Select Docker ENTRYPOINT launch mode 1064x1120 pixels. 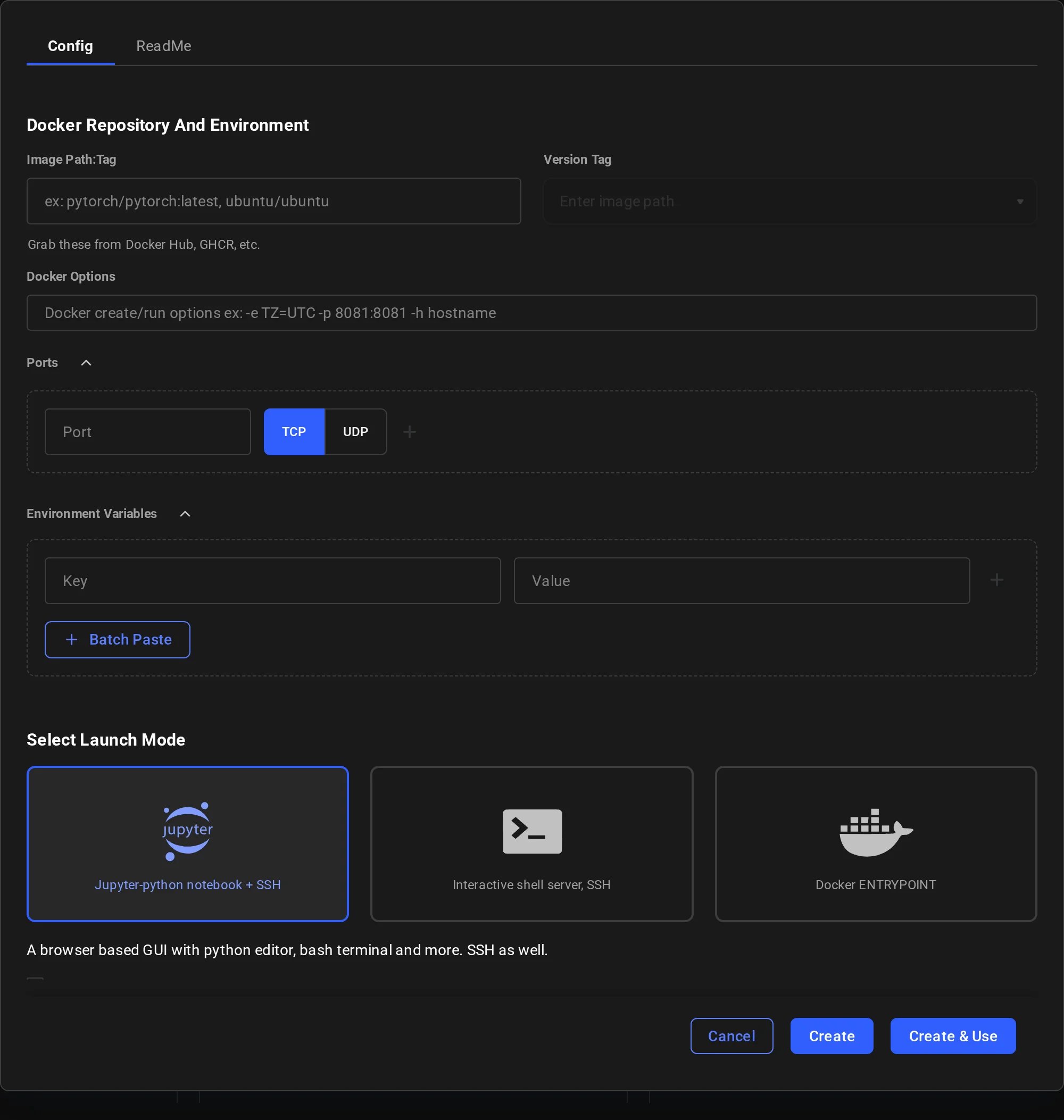(x=876, y=844)
